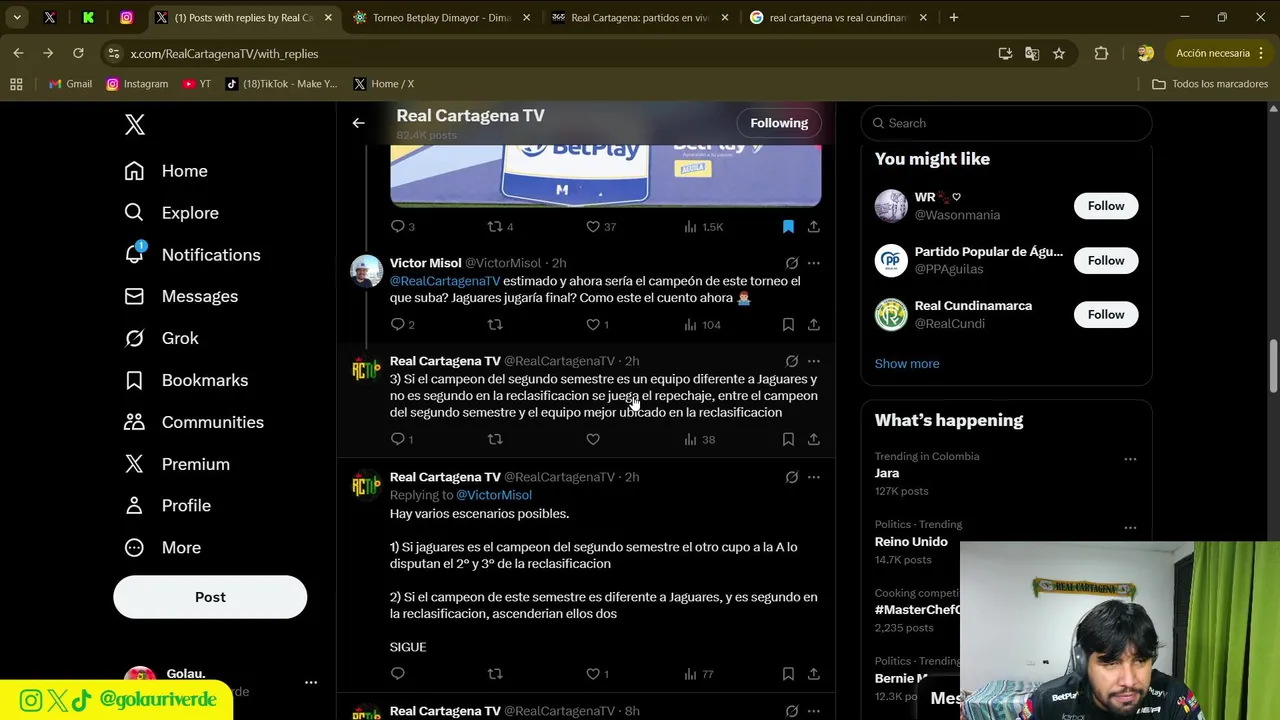This screenshot has width=1280, height=720.
Task: Open the @RealCartagenaTV mention link
Action: [444, 281]
